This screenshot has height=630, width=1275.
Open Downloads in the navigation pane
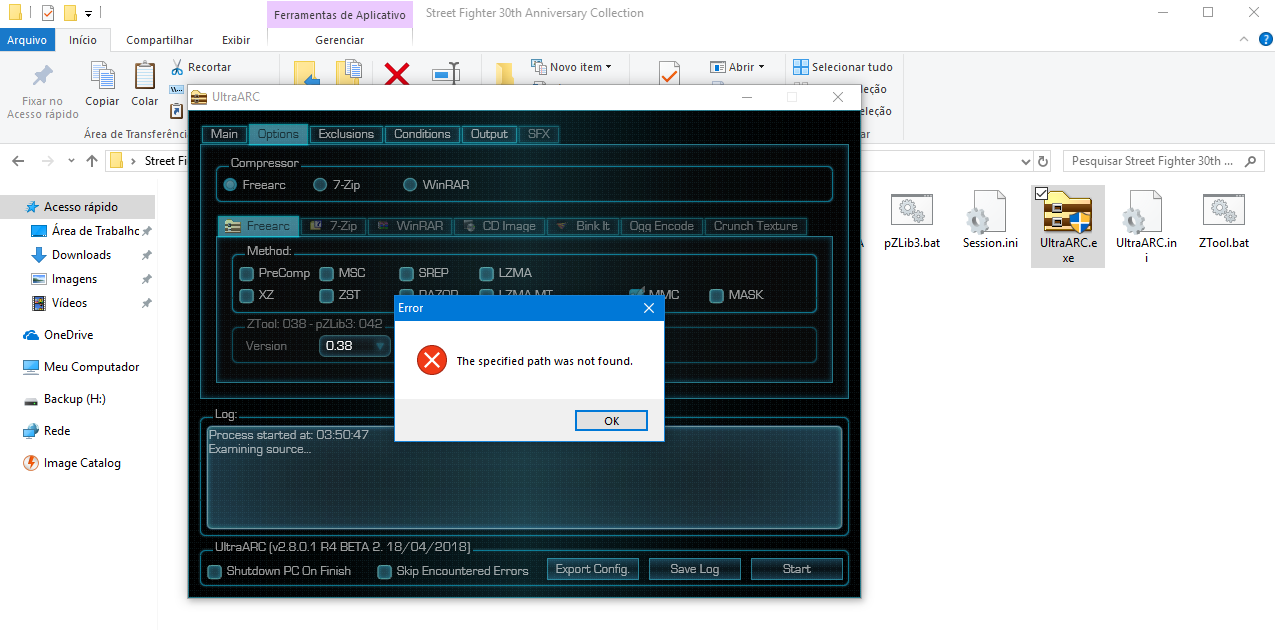click(x=81, y=255)
